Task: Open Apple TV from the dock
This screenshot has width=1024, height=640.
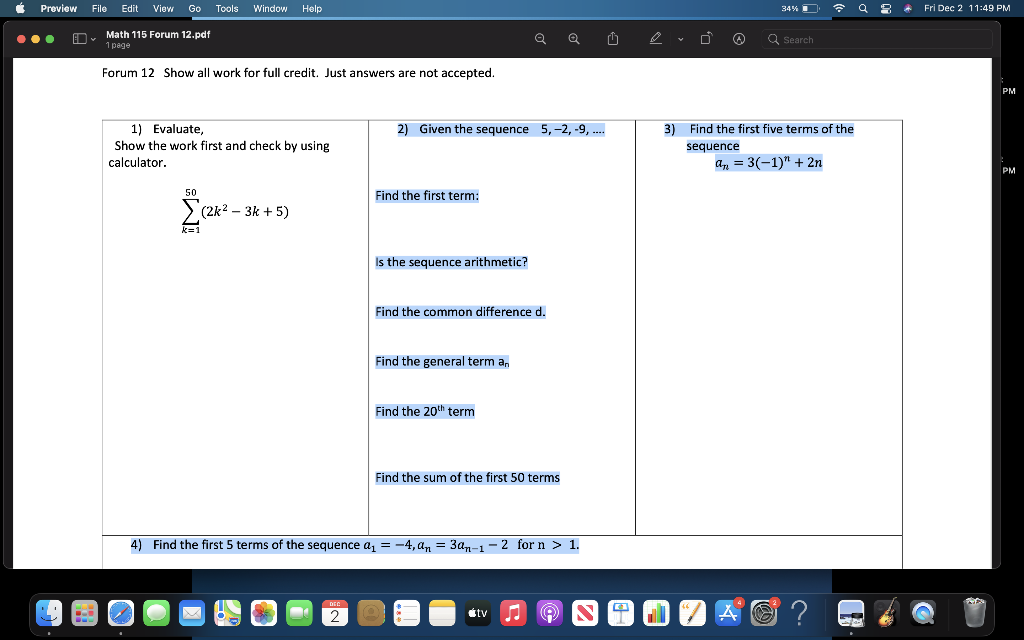Action: (x=478, y=613)
